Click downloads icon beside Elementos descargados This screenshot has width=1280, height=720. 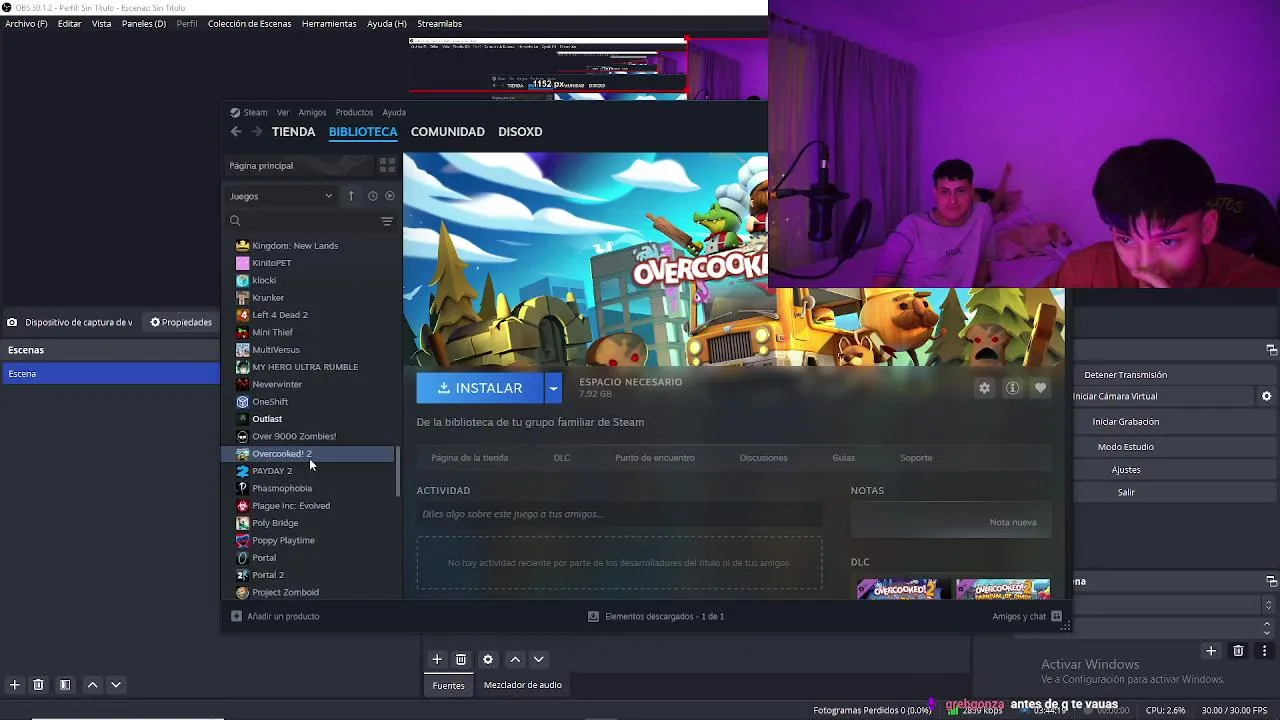(x=593, y=616)
